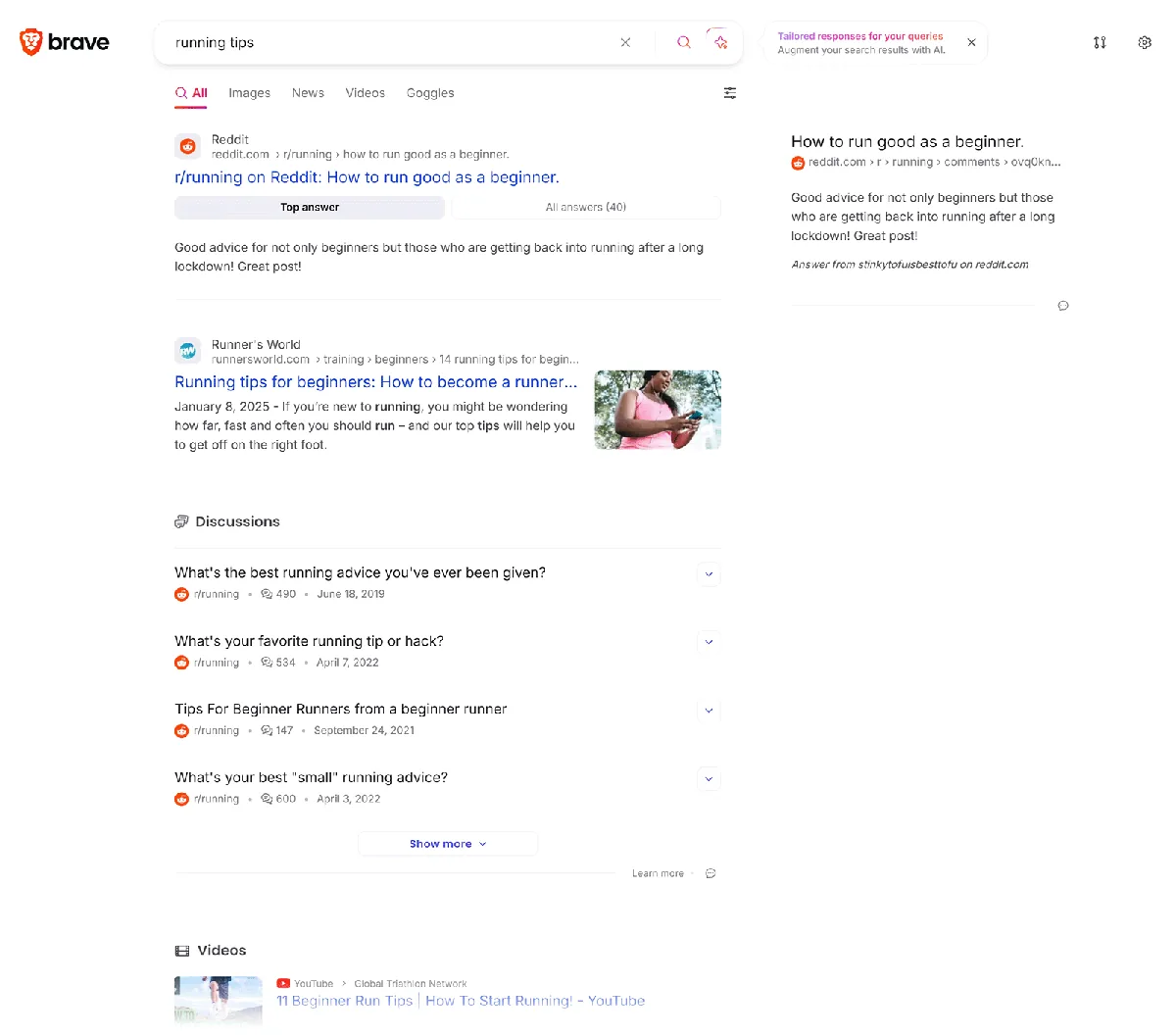
Task: Click the Reddit favicon of first result
Action: [188, 147]
